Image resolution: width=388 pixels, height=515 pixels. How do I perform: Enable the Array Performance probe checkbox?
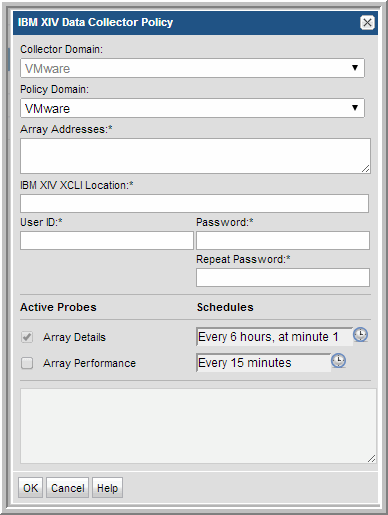click(x=27, y=363)
